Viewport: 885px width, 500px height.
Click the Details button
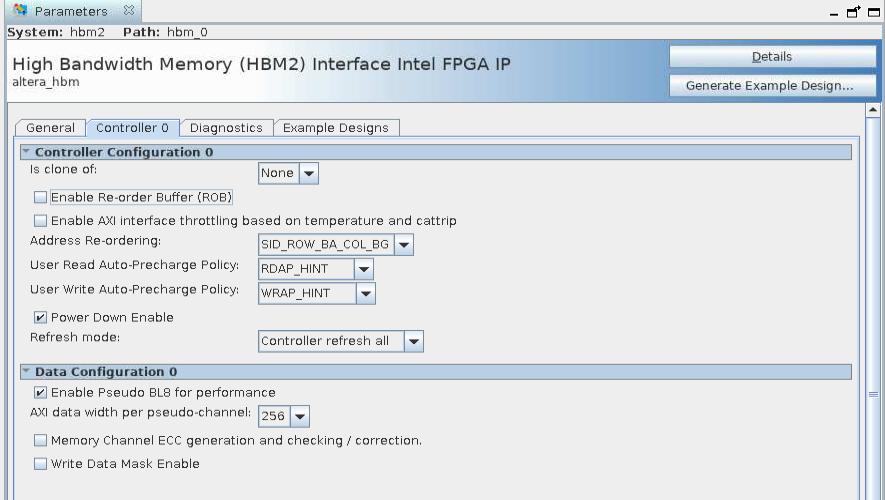[771, 57]
